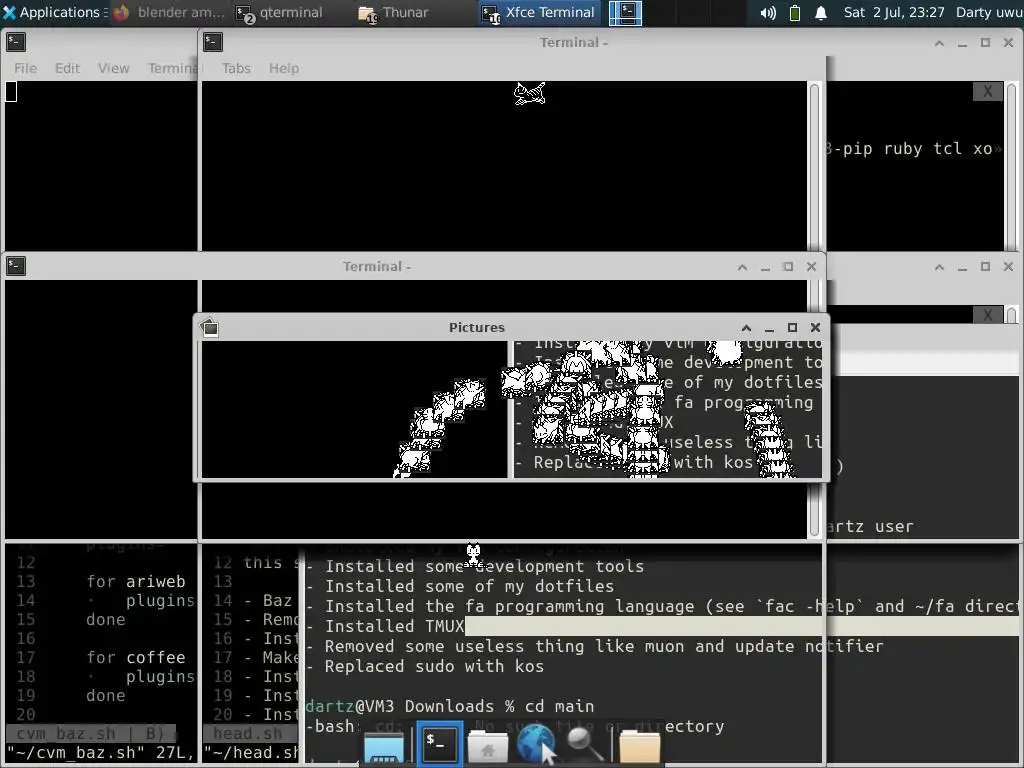Roll up the Pictures window with arrow button

(x=746, y=327)
